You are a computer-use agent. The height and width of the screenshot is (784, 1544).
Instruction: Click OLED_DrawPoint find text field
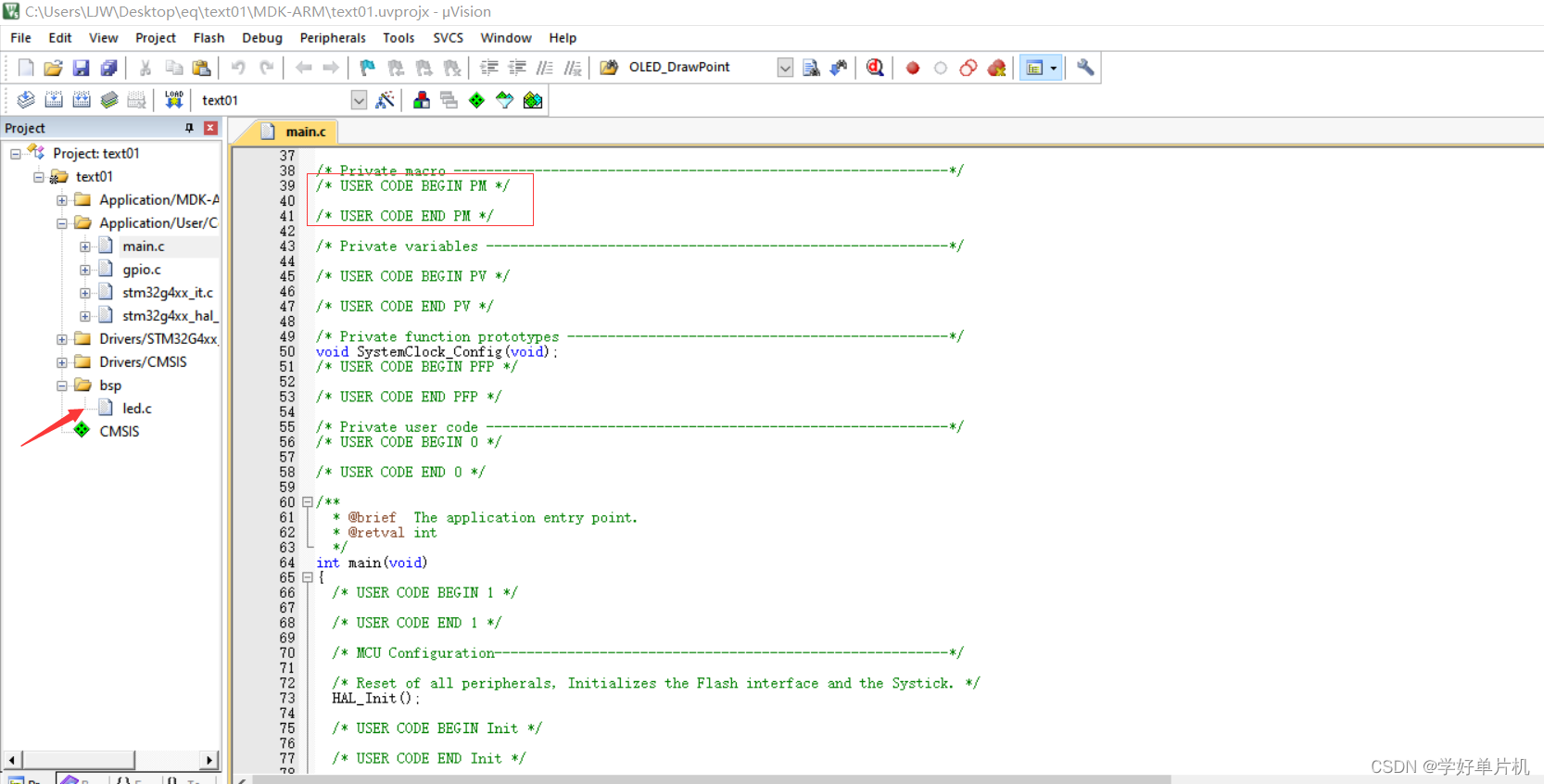(700, 68)
